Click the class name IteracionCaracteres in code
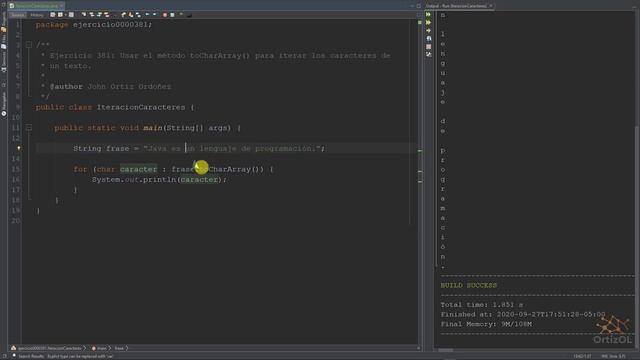The image size is (640, 360). (x=141, y=107)
